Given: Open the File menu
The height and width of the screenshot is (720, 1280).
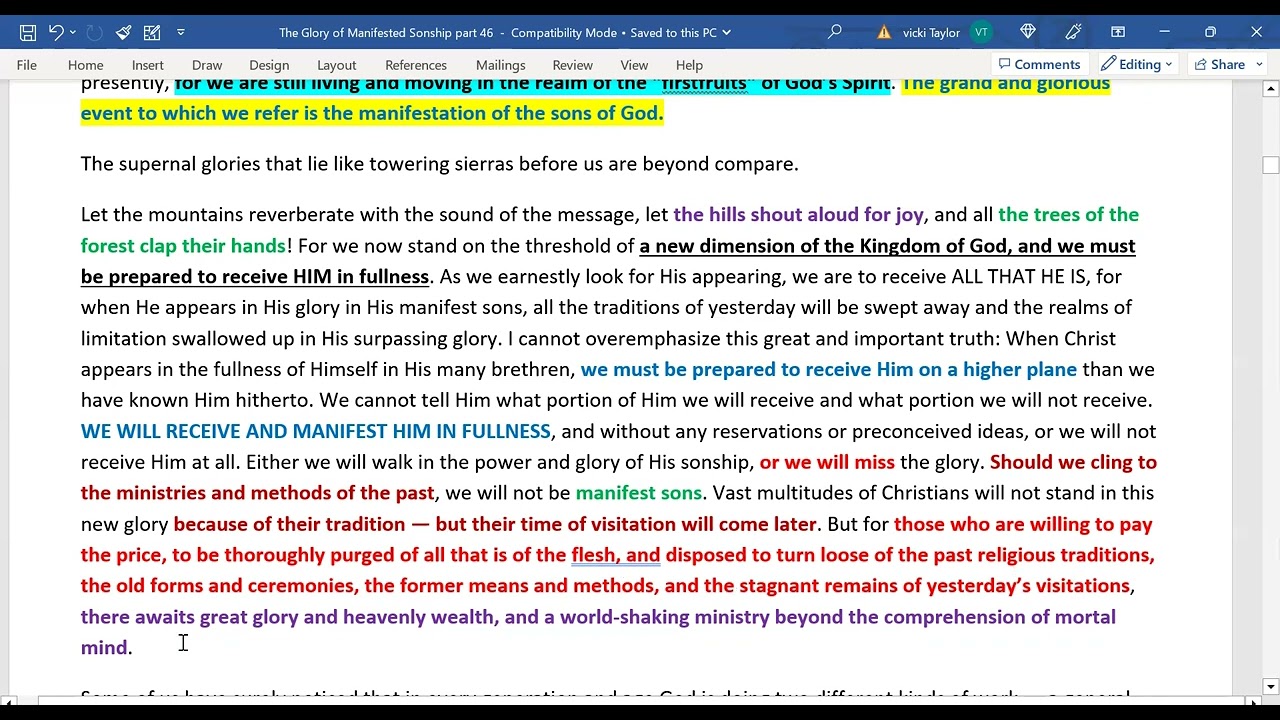Looking at the screenshot, I should pos(27,65).
